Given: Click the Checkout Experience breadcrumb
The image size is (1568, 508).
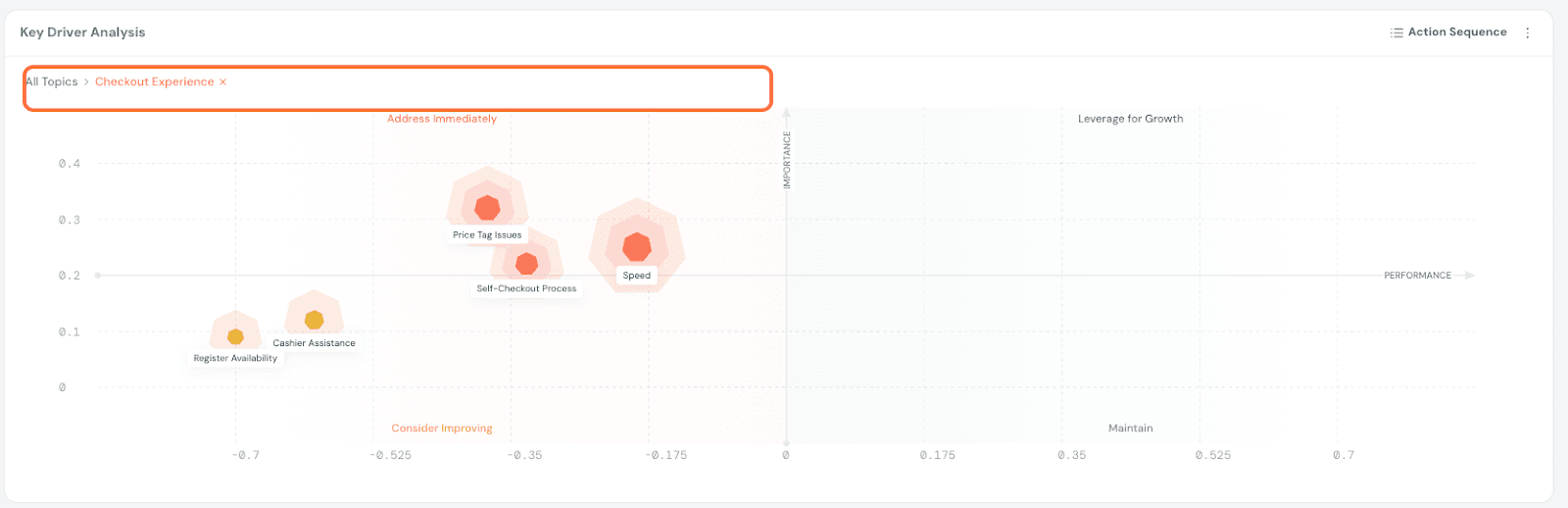Looking at the screenshot, I should pyautogui.click(x=154, y=82).
